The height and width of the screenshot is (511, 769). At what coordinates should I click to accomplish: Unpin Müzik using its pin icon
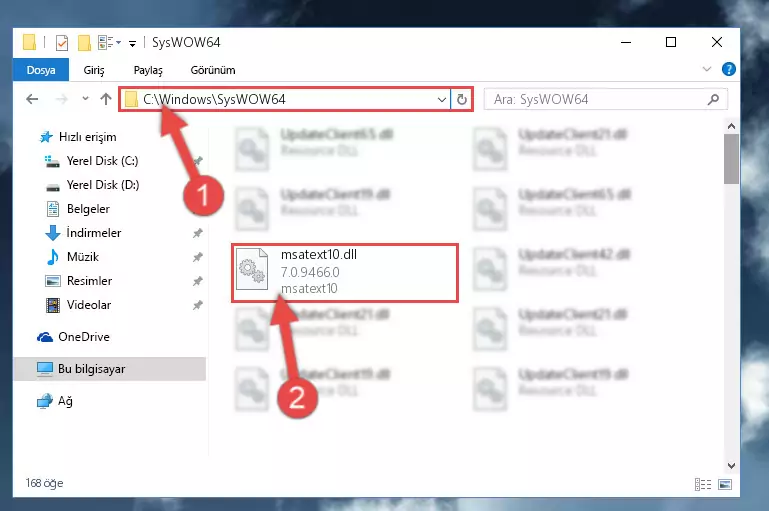point(198,257)
